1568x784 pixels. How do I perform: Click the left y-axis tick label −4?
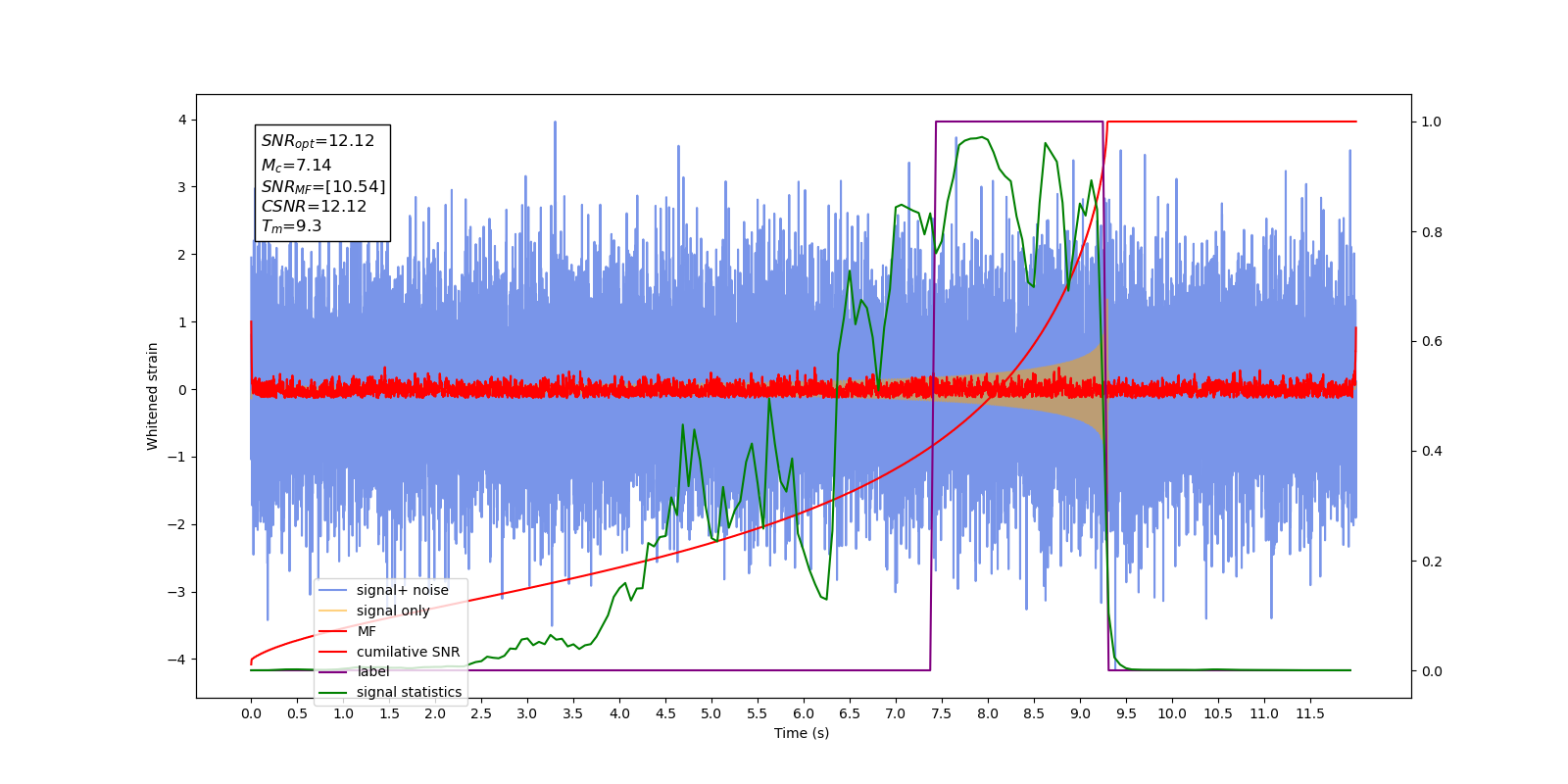178,660
